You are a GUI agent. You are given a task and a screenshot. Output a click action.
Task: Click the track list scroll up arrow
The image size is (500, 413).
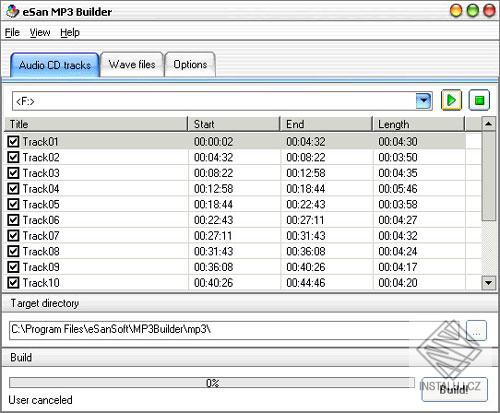click(488, 124)
